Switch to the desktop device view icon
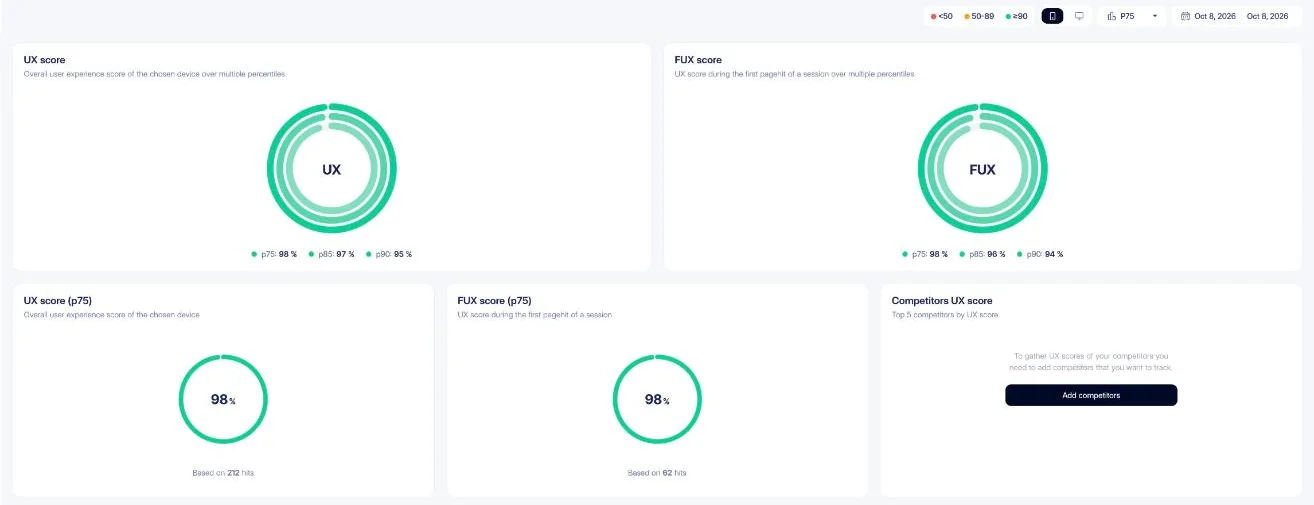Image resolution: width=1314 pixels, height=505 pixels. pyautogui.click(x=1079, y=16)
